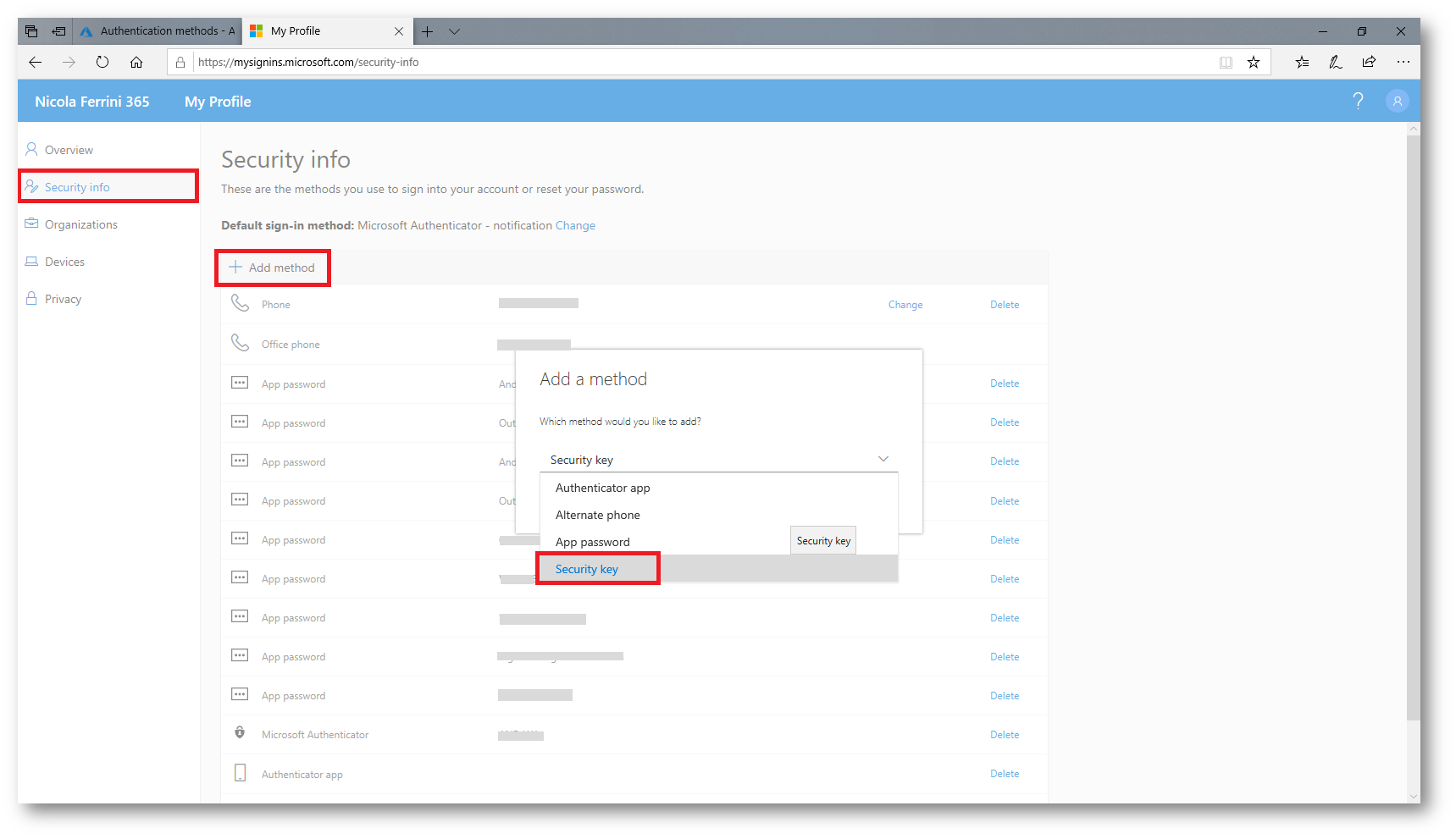Viewport: 1456px width, 839px height.
Task: Expand the method selection dropdown
Action: [x=718, y=460]
